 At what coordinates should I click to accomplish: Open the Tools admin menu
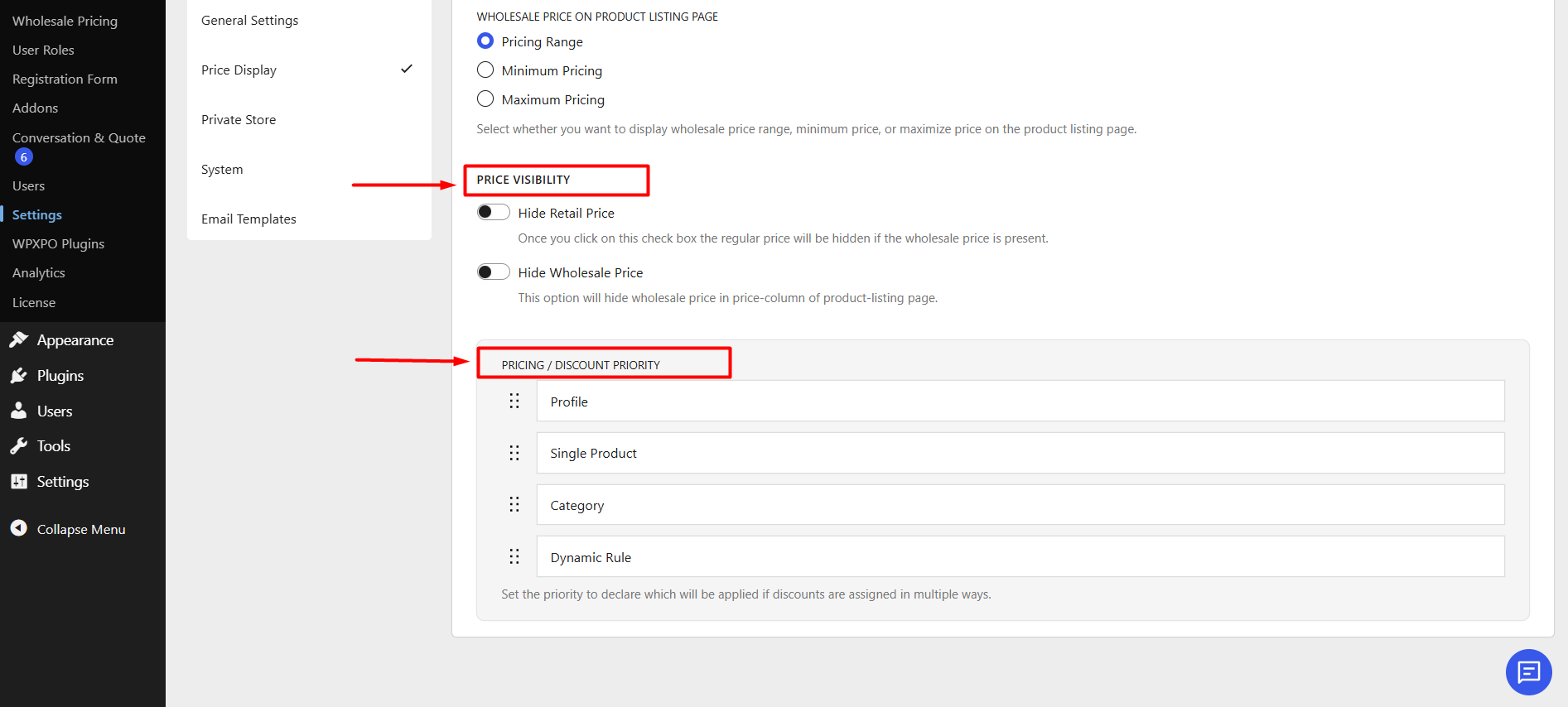54,445
